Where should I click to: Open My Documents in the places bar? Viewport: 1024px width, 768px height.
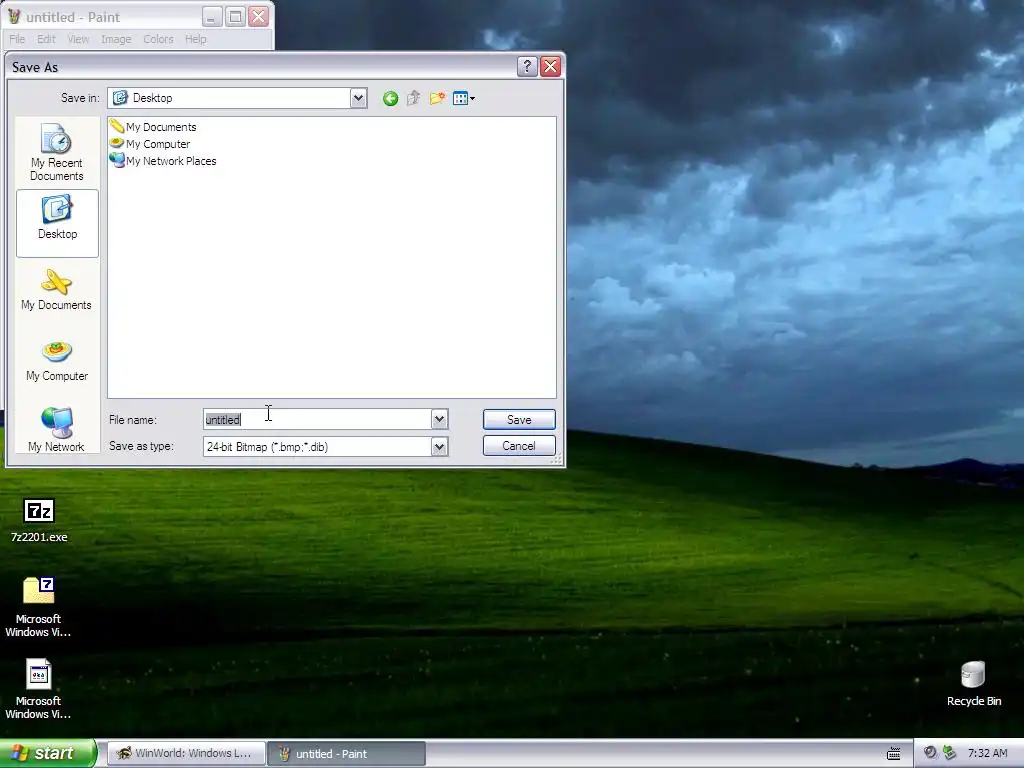click(57, 291)
